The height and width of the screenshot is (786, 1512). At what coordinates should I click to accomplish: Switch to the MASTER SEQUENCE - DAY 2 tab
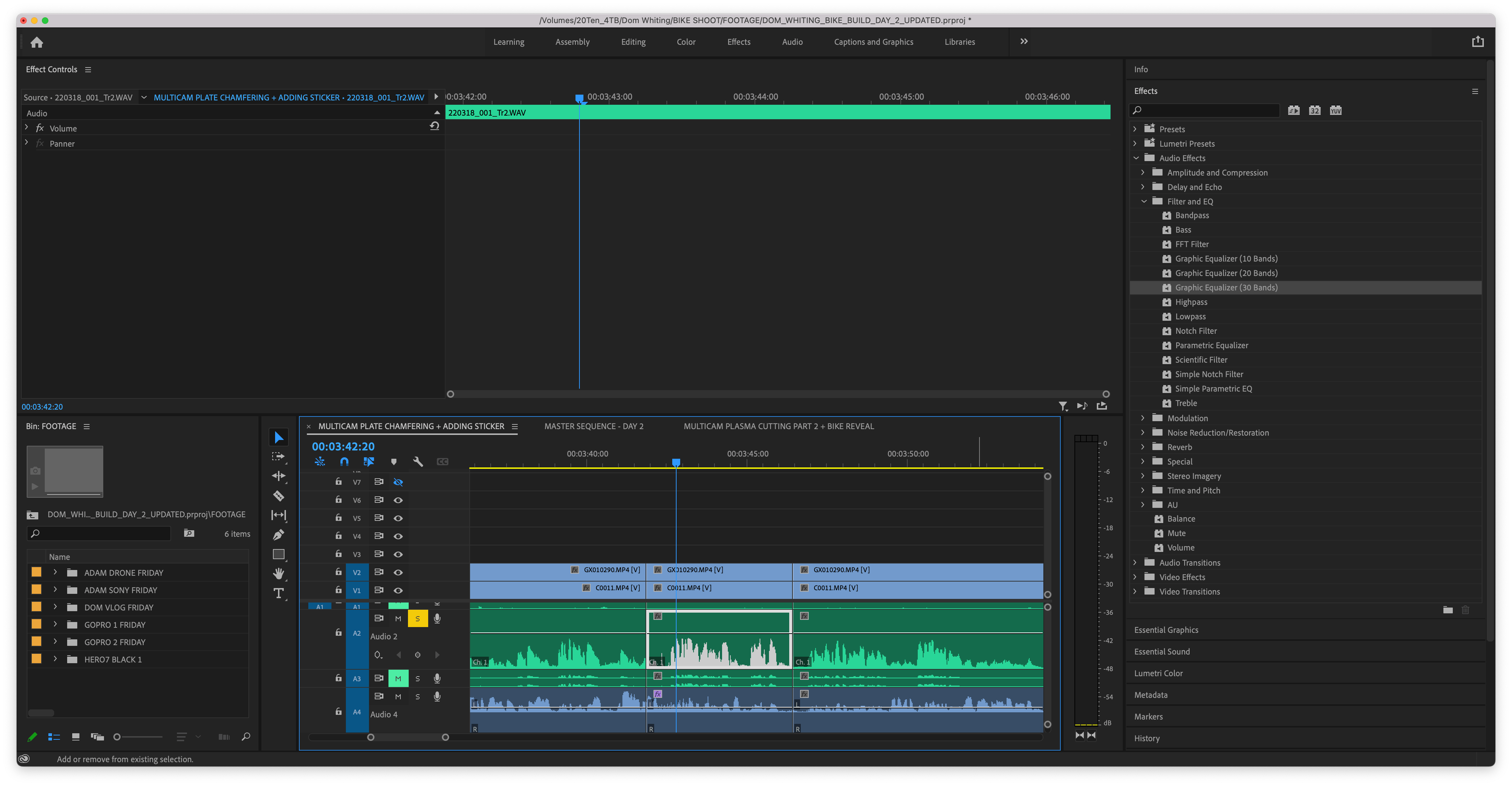click(594, 426)
